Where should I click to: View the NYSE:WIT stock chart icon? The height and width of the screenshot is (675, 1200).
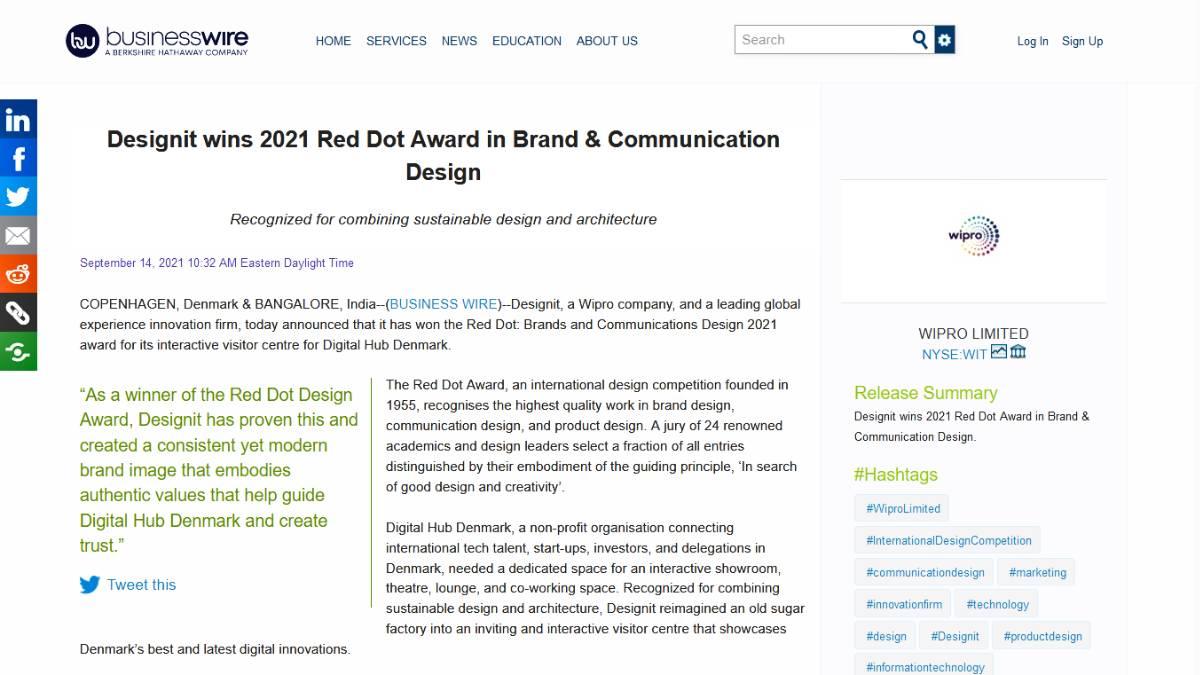click(998, 352)
